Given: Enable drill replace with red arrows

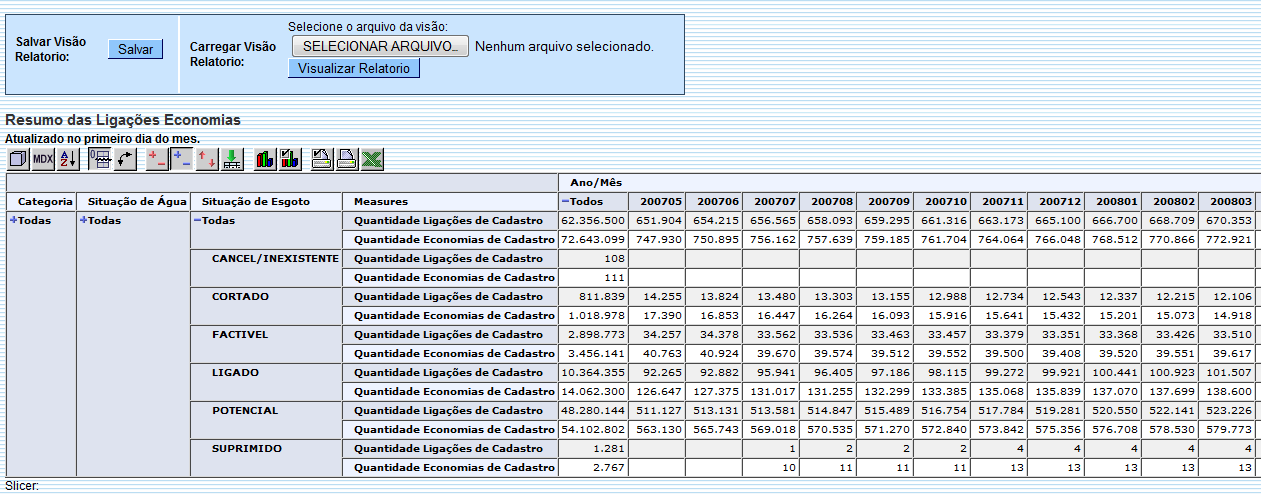Looking at the screenshot, I should pos(207,158).
